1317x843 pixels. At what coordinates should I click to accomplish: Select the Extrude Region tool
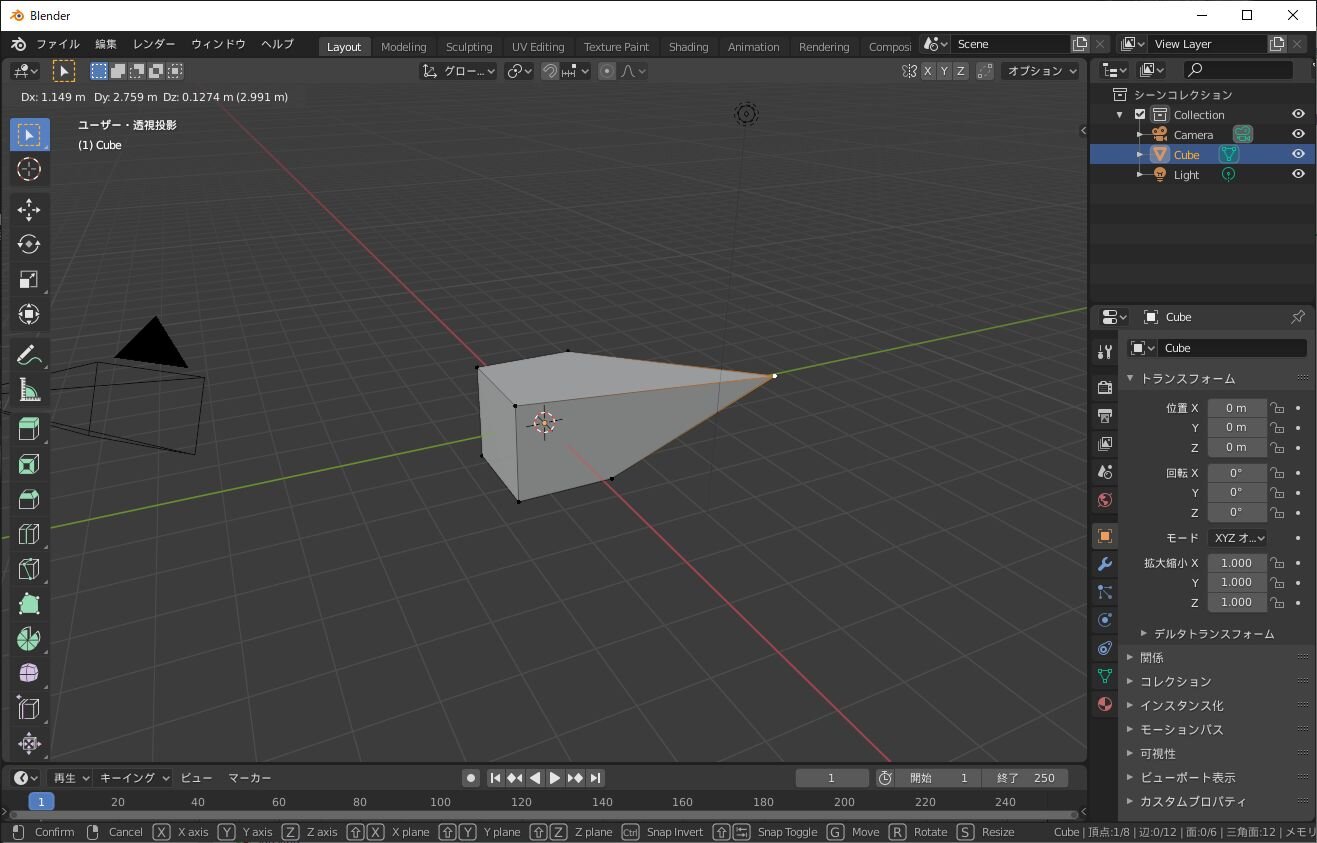click(29, 429)
